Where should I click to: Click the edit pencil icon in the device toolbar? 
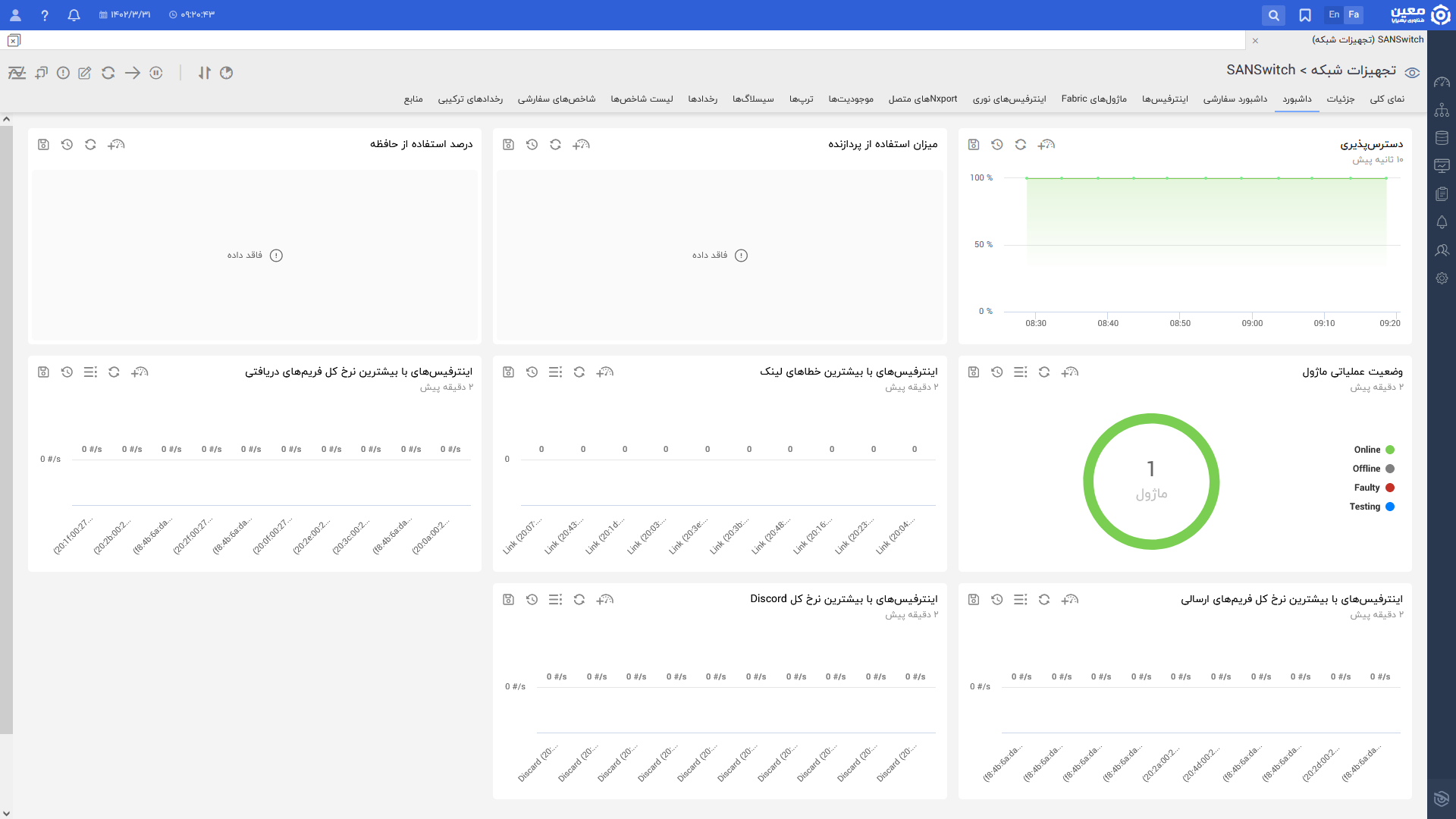coord(85,73)
